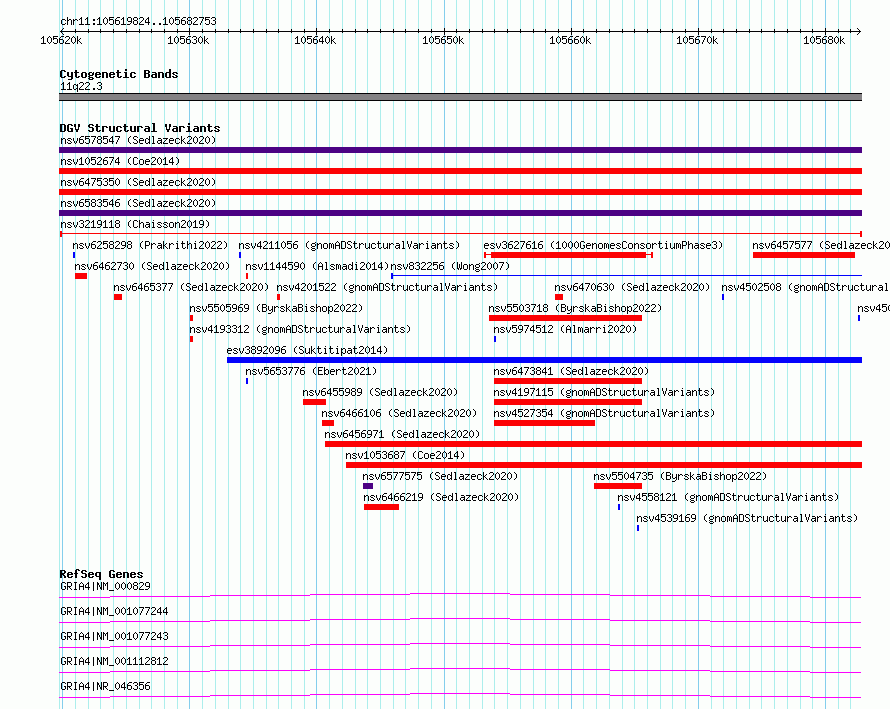Click the nsv4502508 variant label
890x709 pixels.
tap(805, 287)
